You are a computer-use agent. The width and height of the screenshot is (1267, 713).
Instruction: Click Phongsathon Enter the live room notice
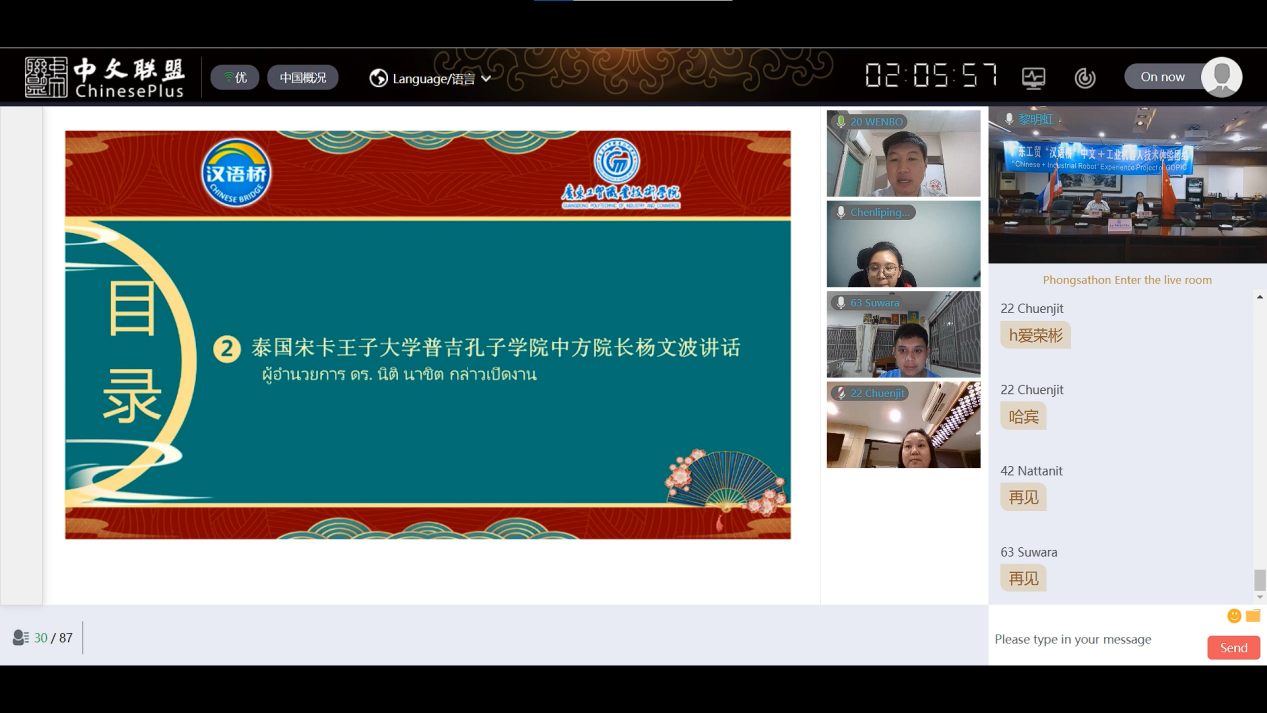[x=1127, y=280]
